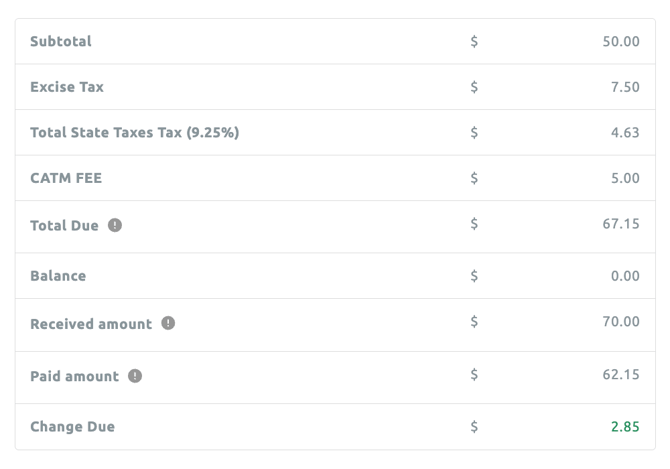Click the Excise Tax label
The width and height of the screenshot is (670, 469).
67,87
